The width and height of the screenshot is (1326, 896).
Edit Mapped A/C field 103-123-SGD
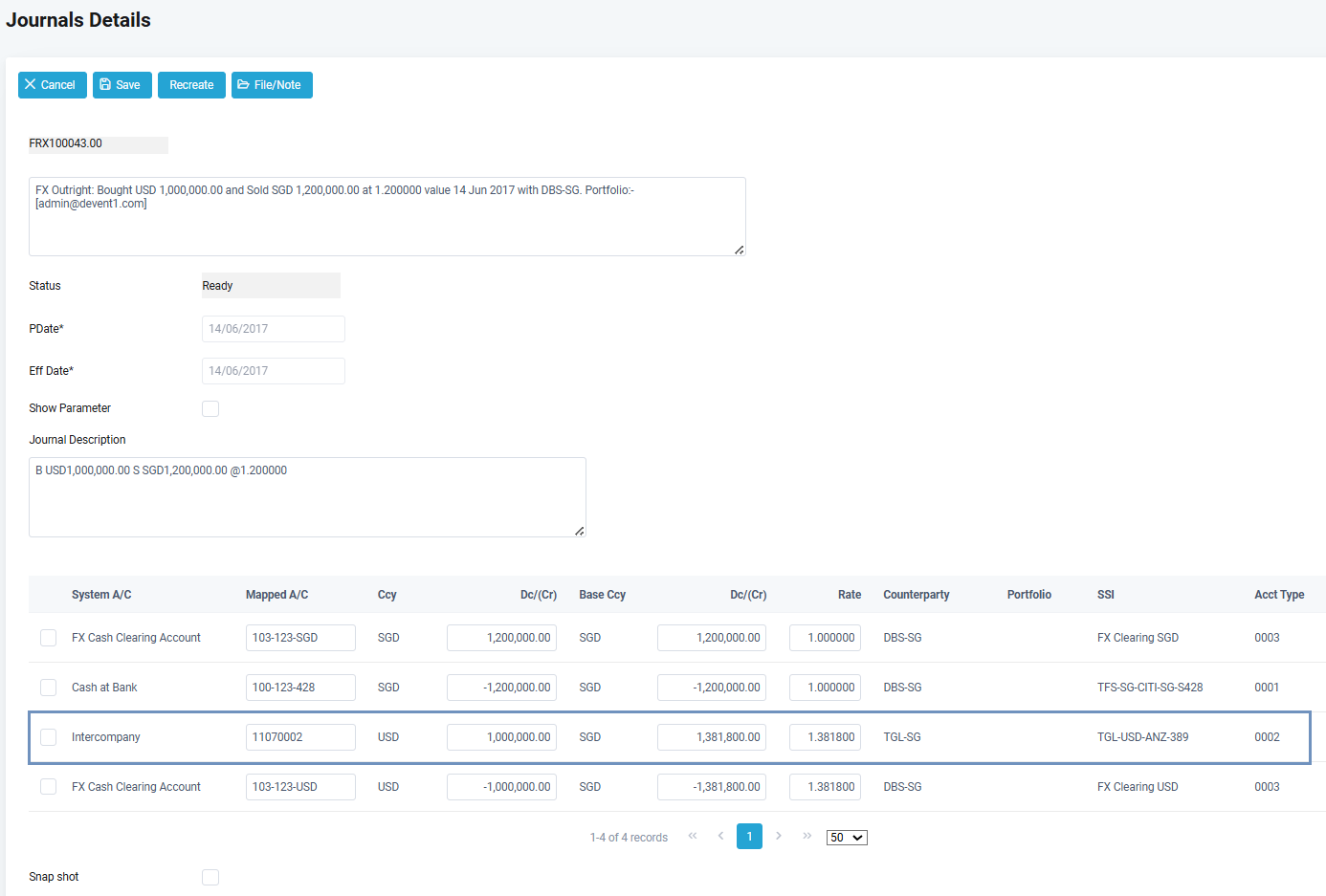click(x=300, y=638)
